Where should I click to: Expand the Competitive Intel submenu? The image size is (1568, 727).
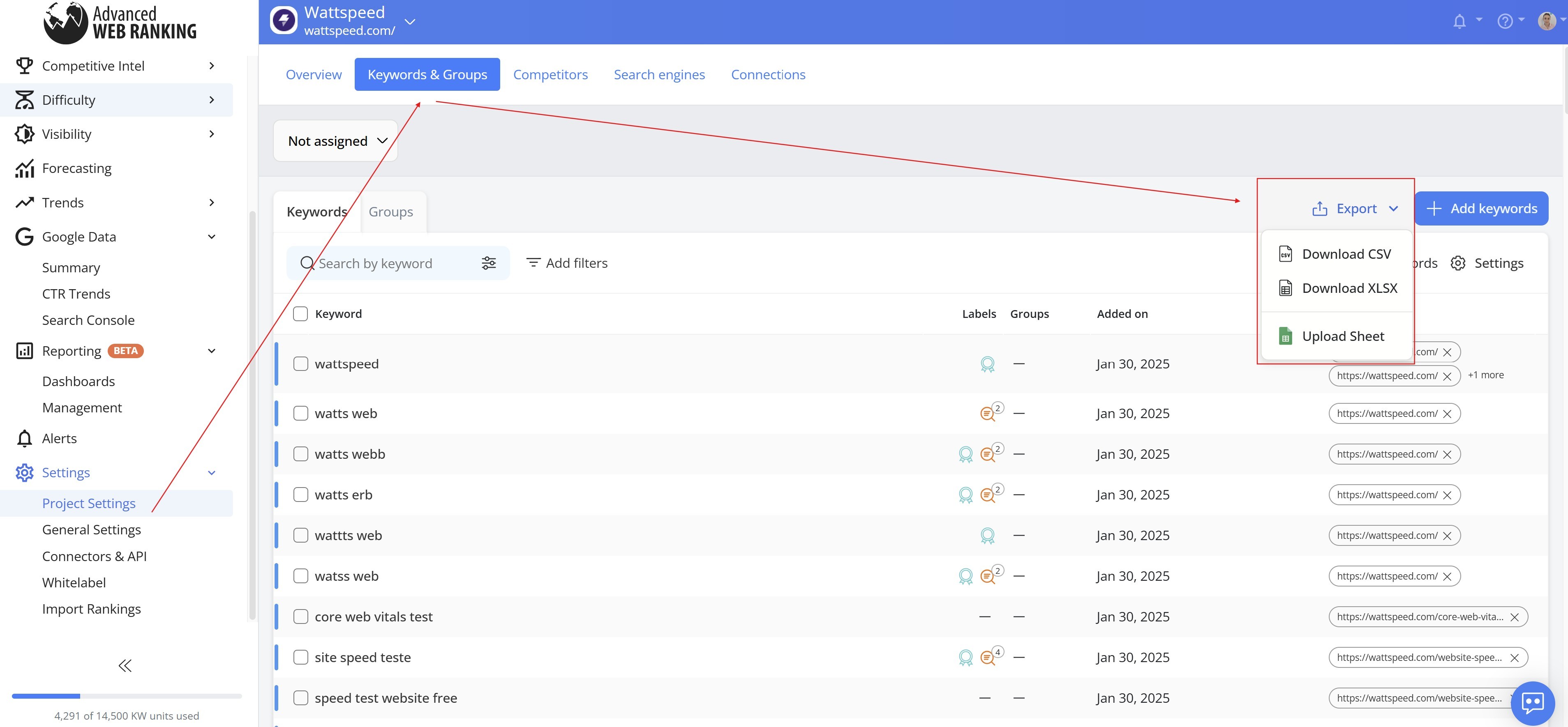point(212,66)
